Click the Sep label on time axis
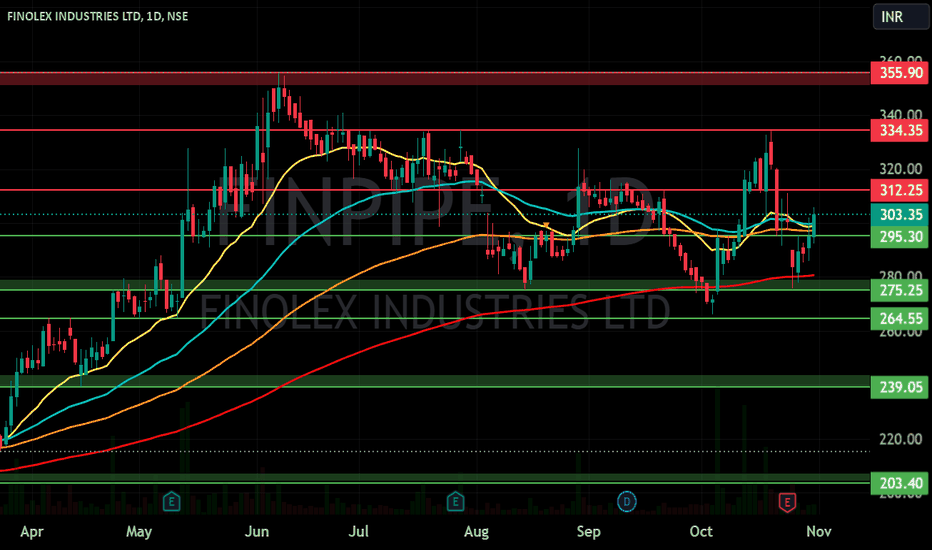 (x=588, y=532)
